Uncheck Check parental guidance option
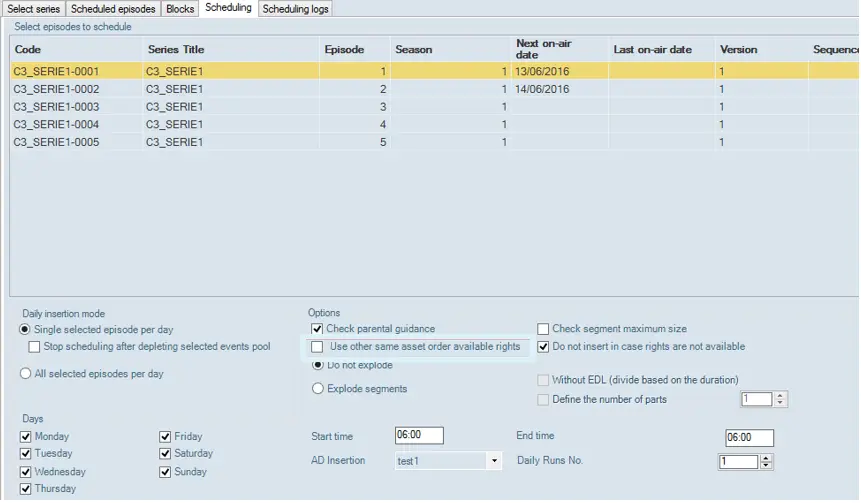 pos(317,329)
